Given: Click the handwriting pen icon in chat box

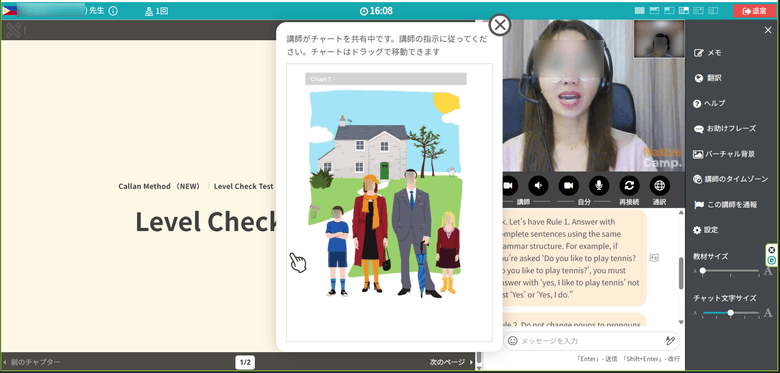Looking at the screenshot, I should 670,341.
